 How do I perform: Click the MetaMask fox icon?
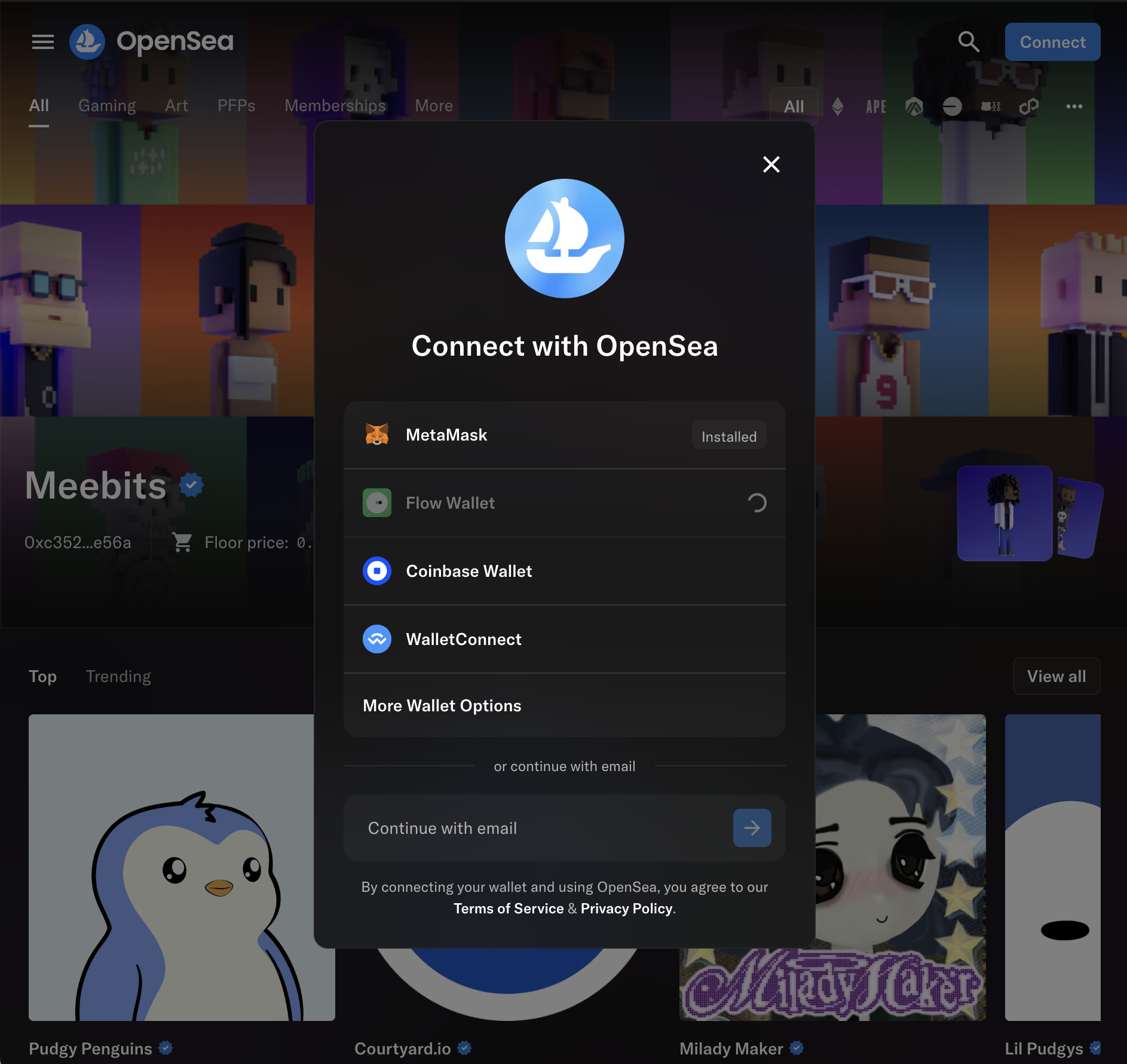tap(377, 435)
